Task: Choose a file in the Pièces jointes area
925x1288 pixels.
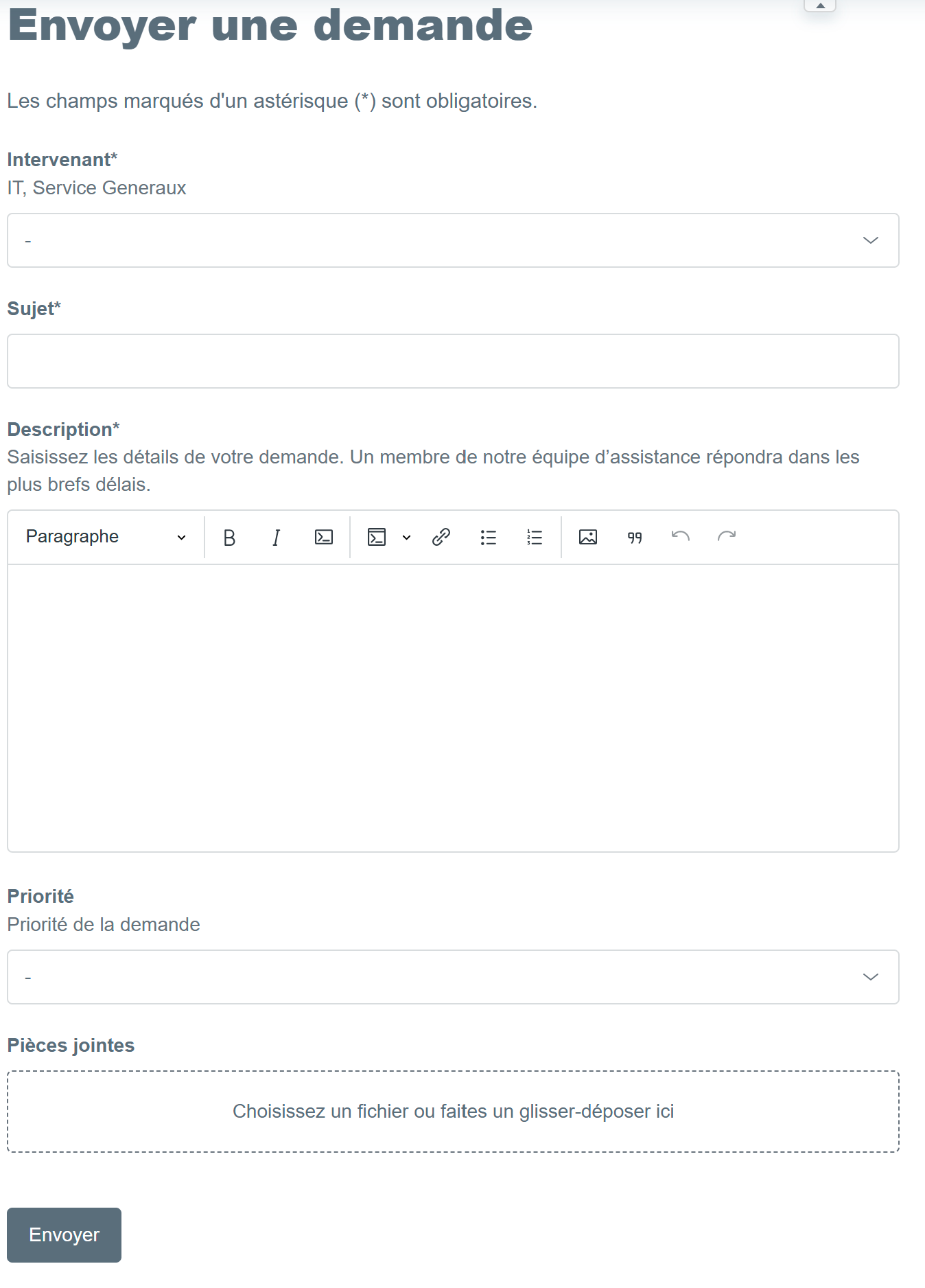Action: 453,1112
